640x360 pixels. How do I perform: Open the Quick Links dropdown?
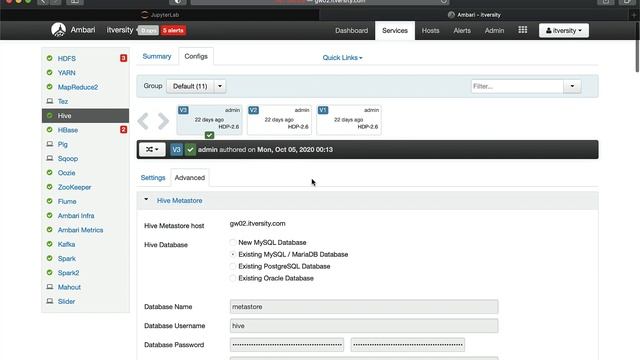click(x=342, y=58)
